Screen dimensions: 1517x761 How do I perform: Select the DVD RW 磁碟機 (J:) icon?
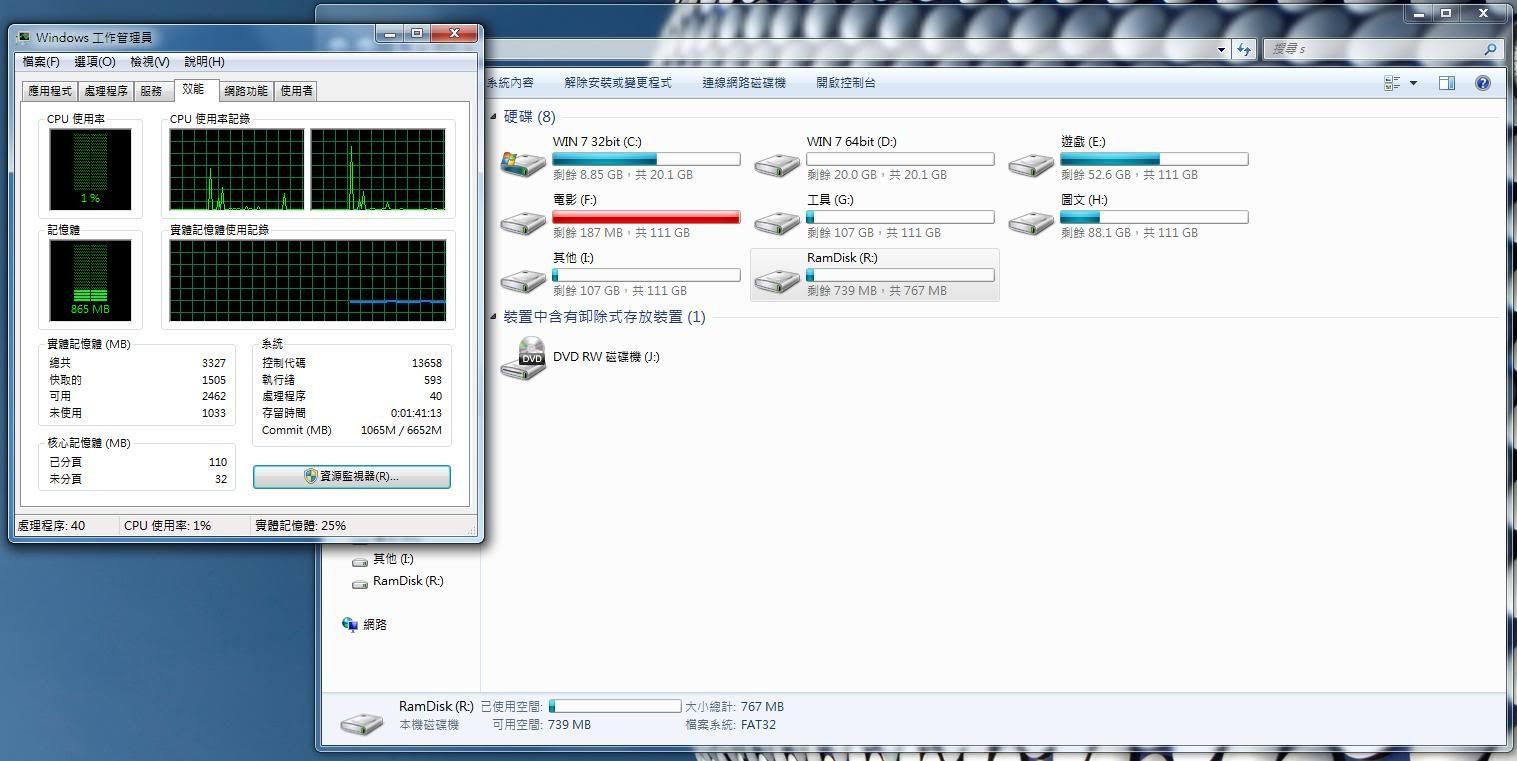coord(523,358)
